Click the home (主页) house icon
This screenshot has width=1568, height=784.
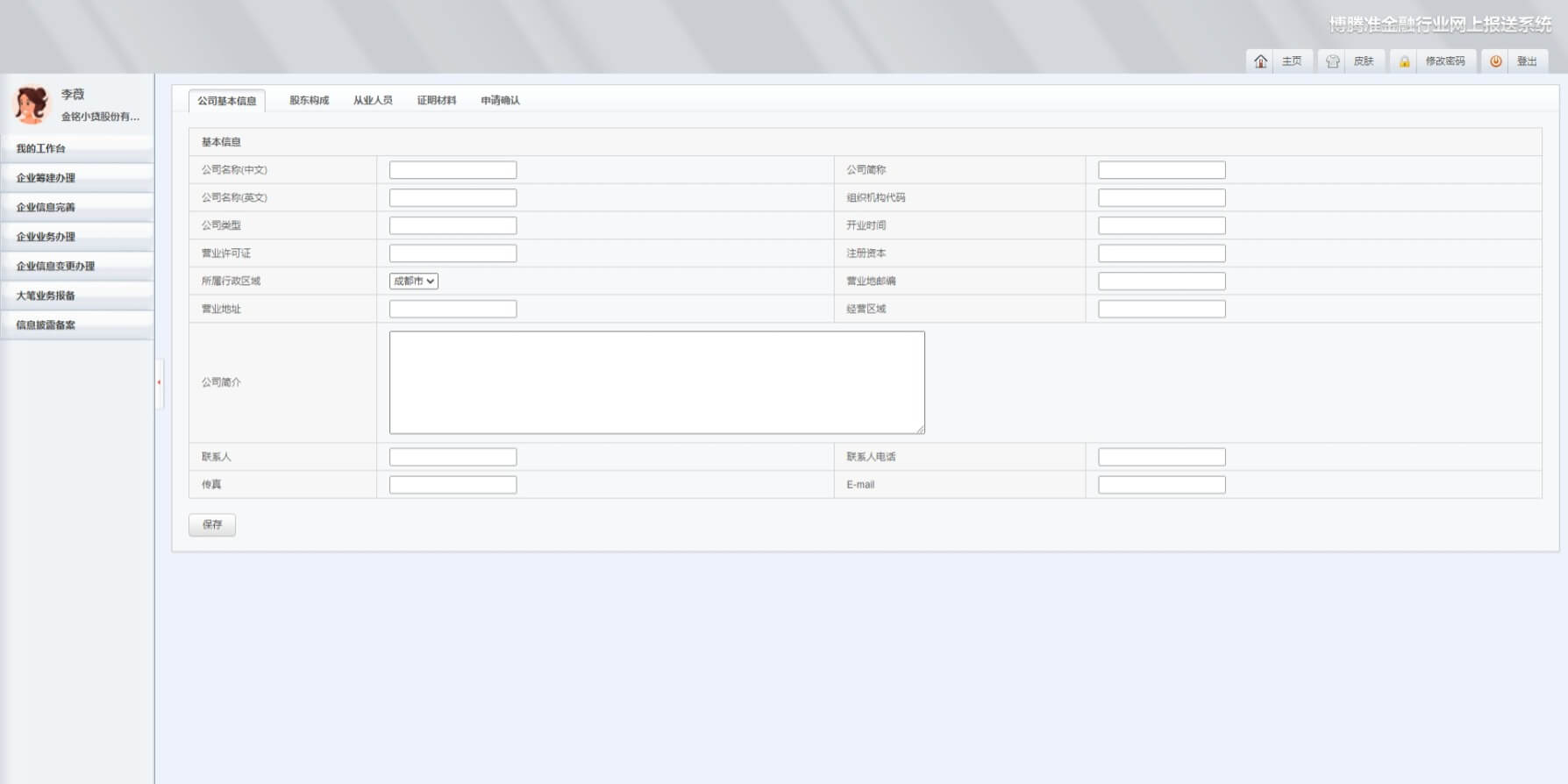[1260, 61]
